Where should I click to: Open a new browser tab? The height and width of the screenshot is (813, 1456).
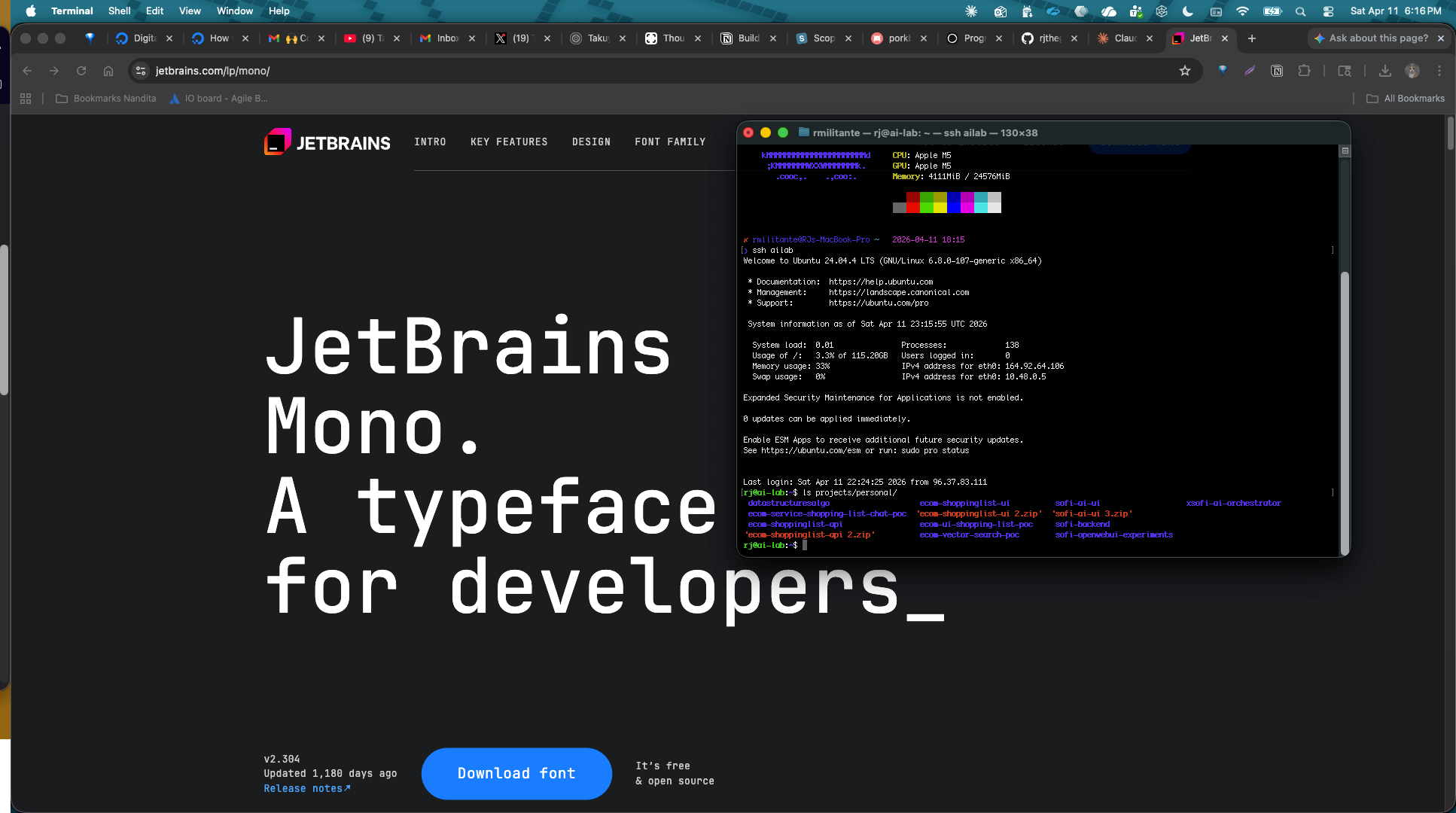1252,38
